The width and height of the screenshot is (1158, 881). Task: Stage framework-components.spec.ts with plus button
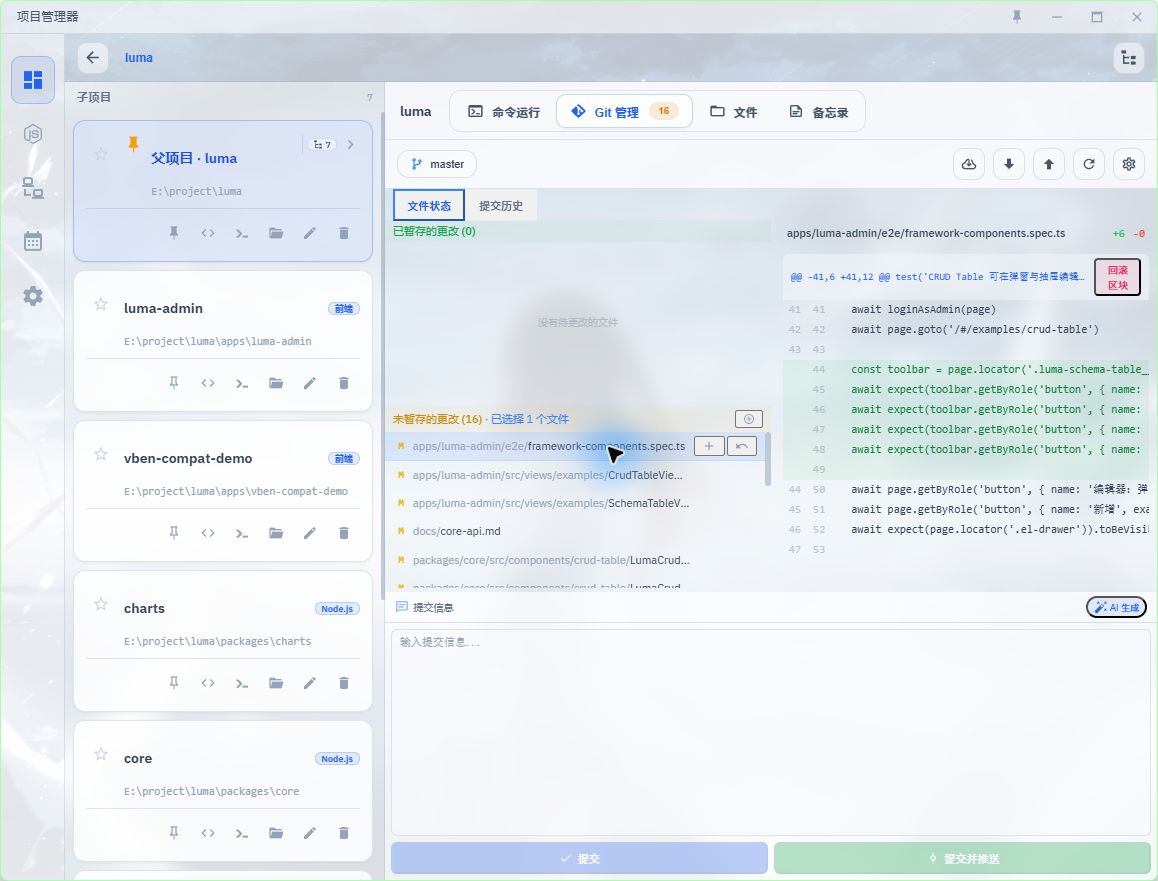pos(709,446)
